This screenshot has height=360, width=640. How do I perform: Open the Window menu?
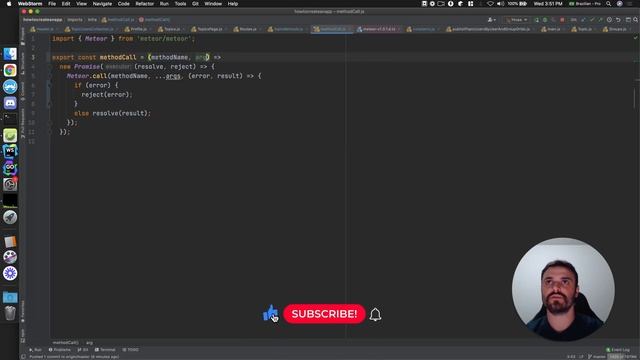click(213, 4)
